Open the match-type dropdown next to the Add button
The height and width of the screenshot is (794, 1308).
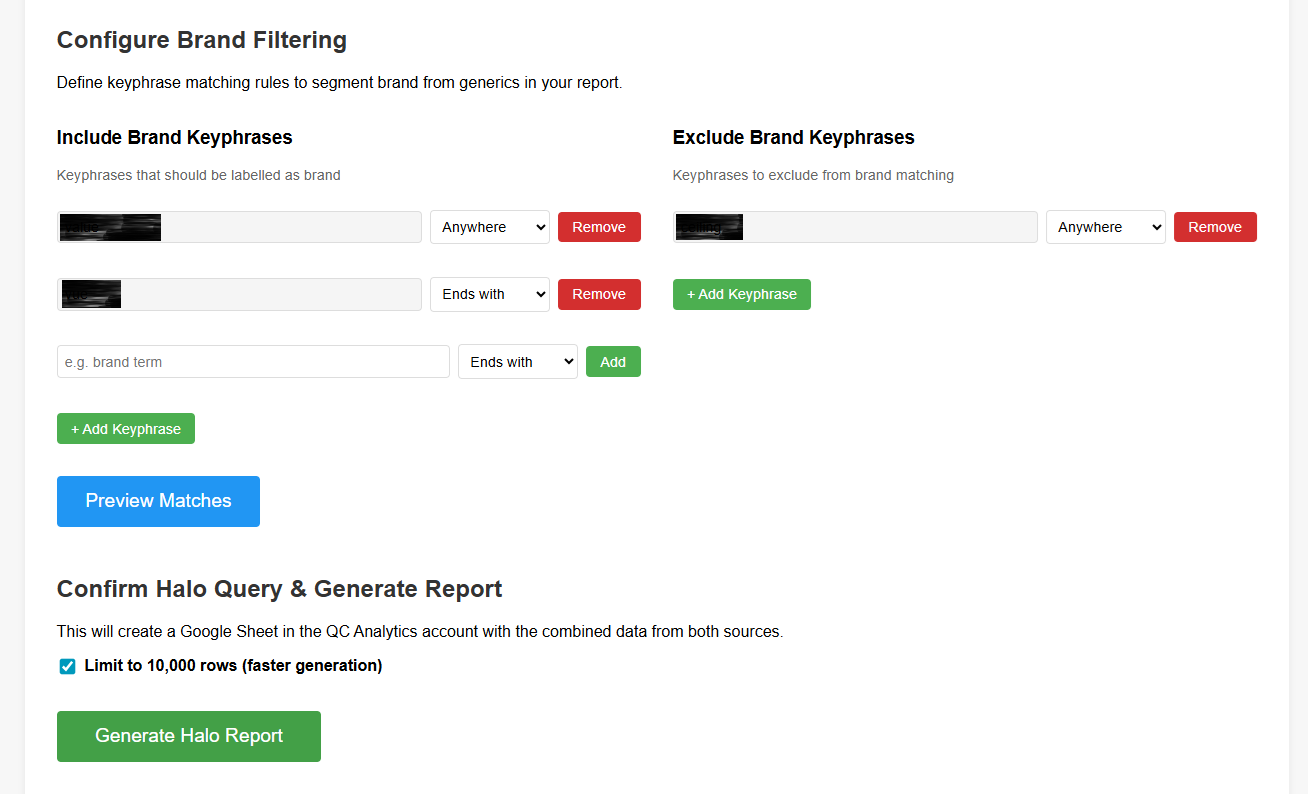point(517,361)
